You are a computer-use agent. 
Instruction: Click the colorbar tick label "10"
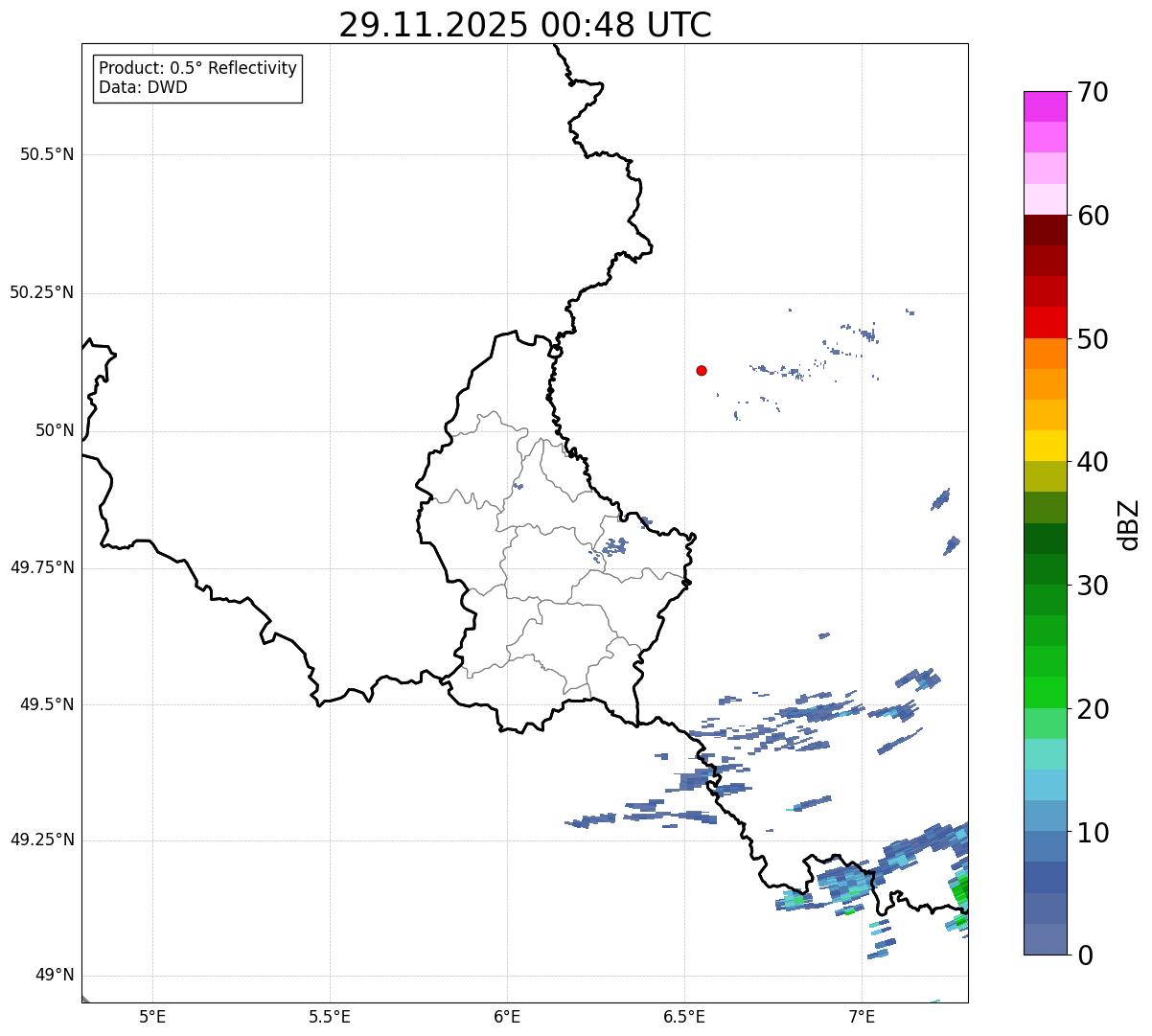pyautogui.click(x=1093, y=833)
